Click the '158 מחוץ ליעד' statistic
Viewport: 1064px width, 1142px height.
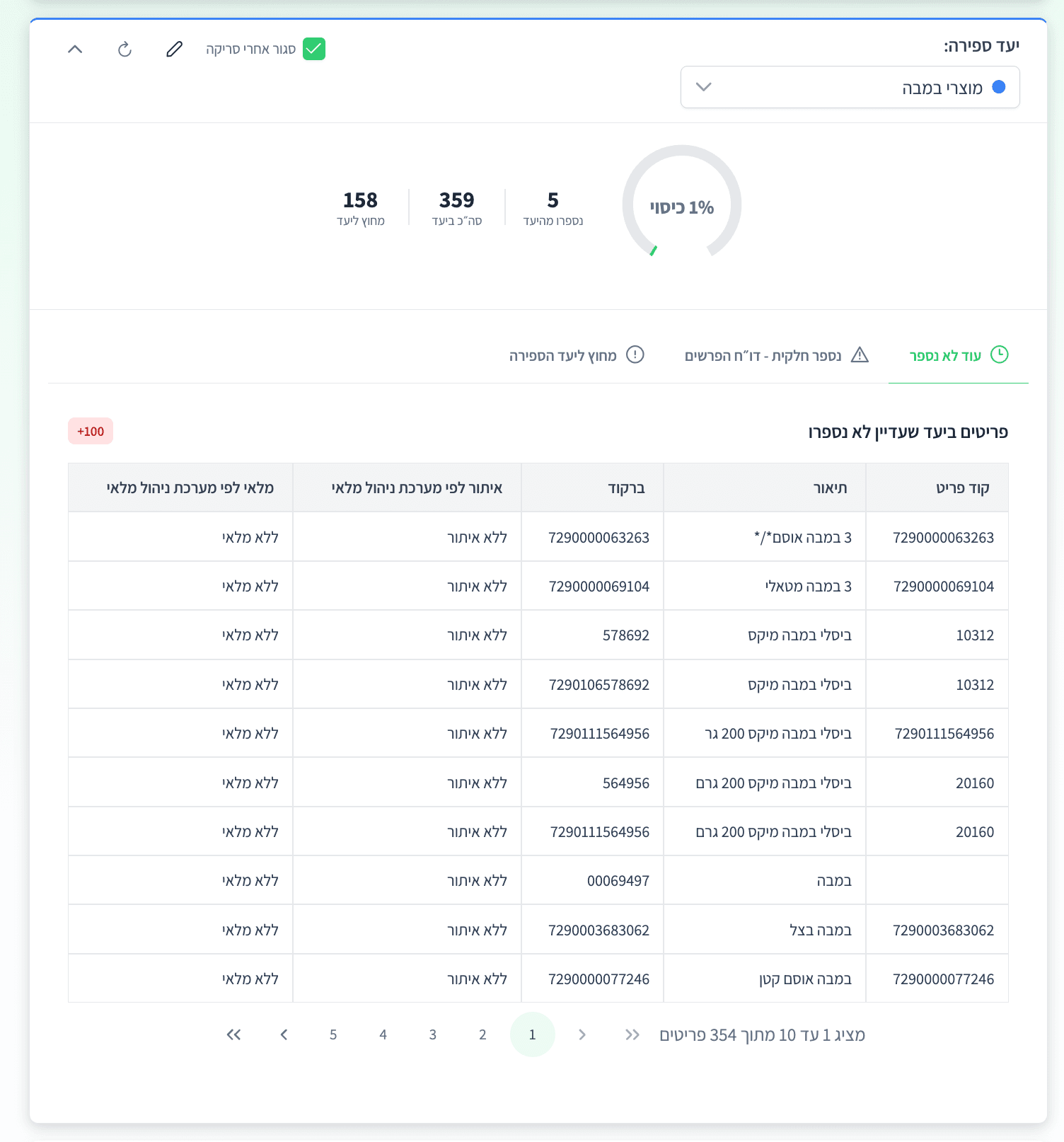tap(360, 207)
